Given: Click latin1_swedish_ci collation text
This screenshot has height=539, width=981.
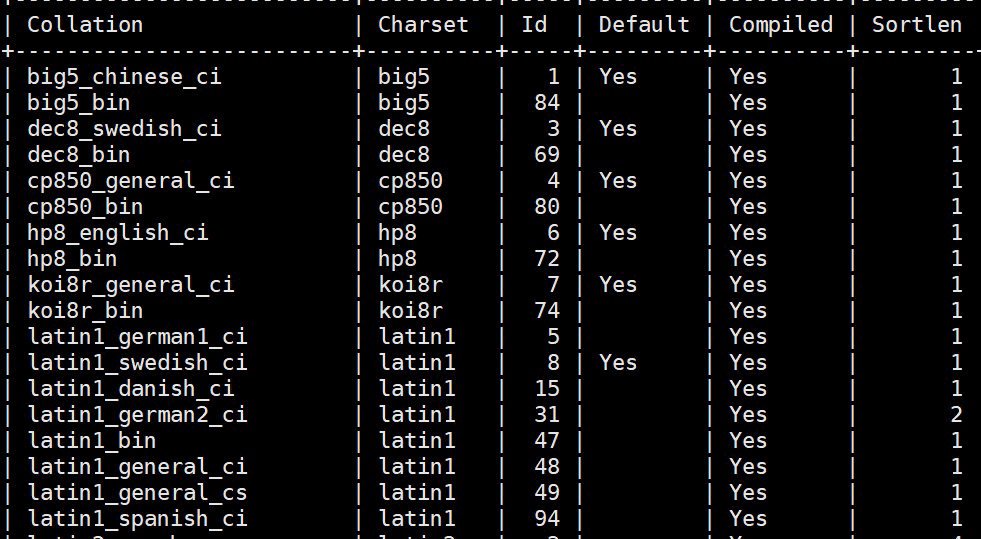Looking at the screenshot, I should [x=137, y=362].
